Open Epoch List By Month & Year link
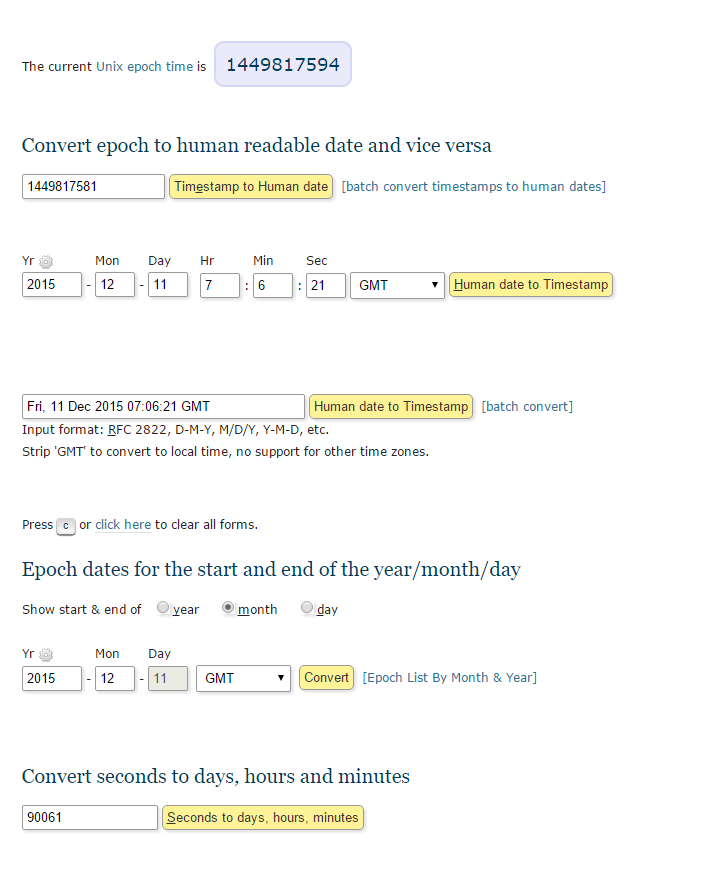 (449, 678)
